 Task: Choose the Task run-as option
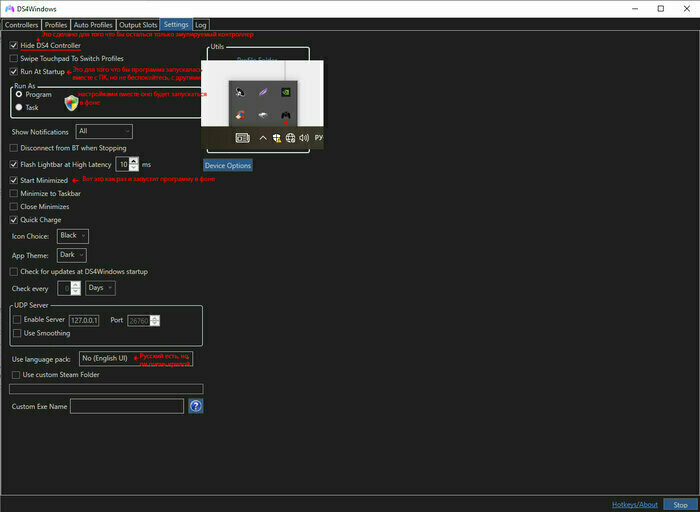[x=19, y=107]
